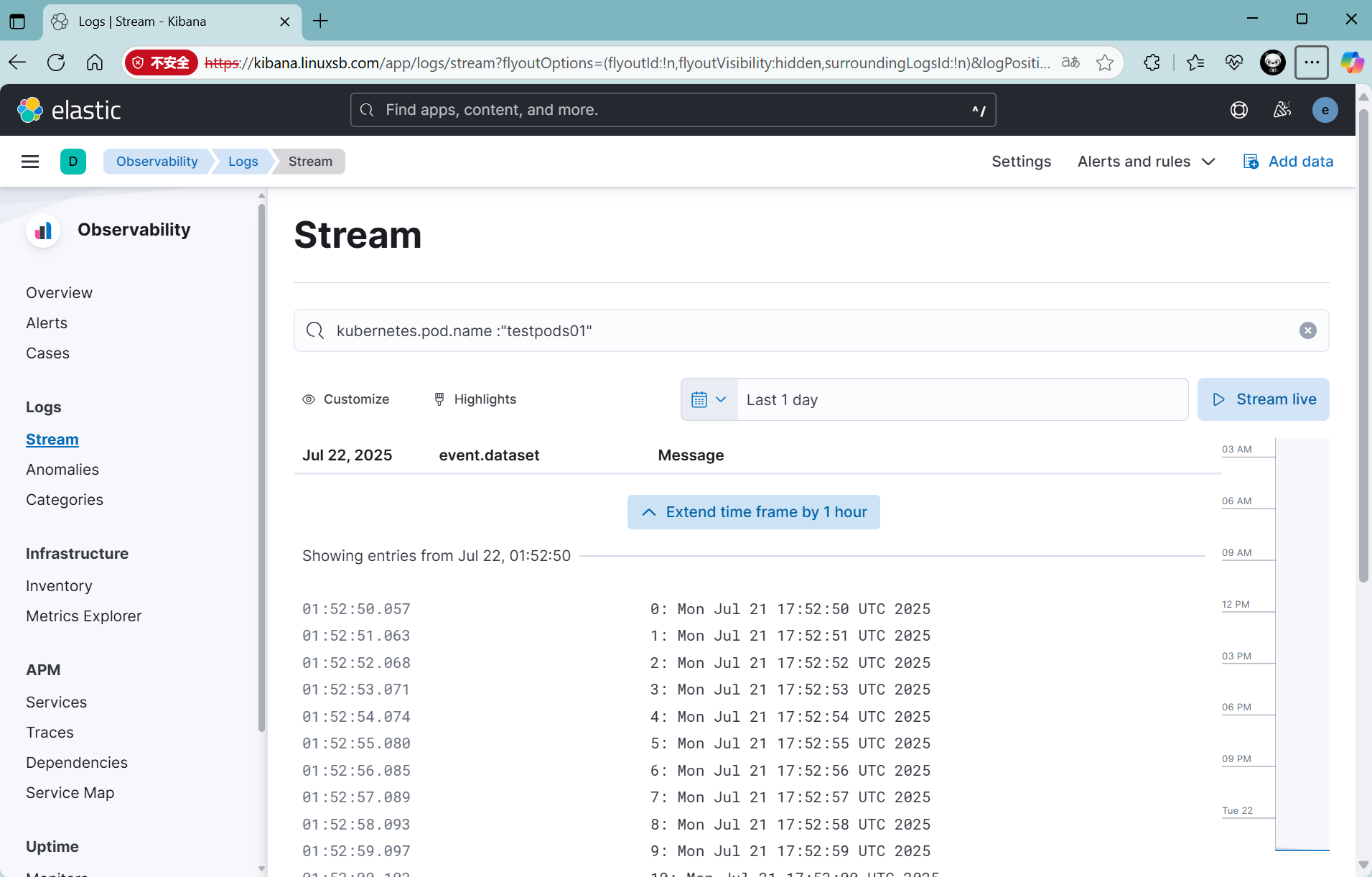
Task: Click the user avatar 'e' icon
Action: click(x=1325, y=110)
